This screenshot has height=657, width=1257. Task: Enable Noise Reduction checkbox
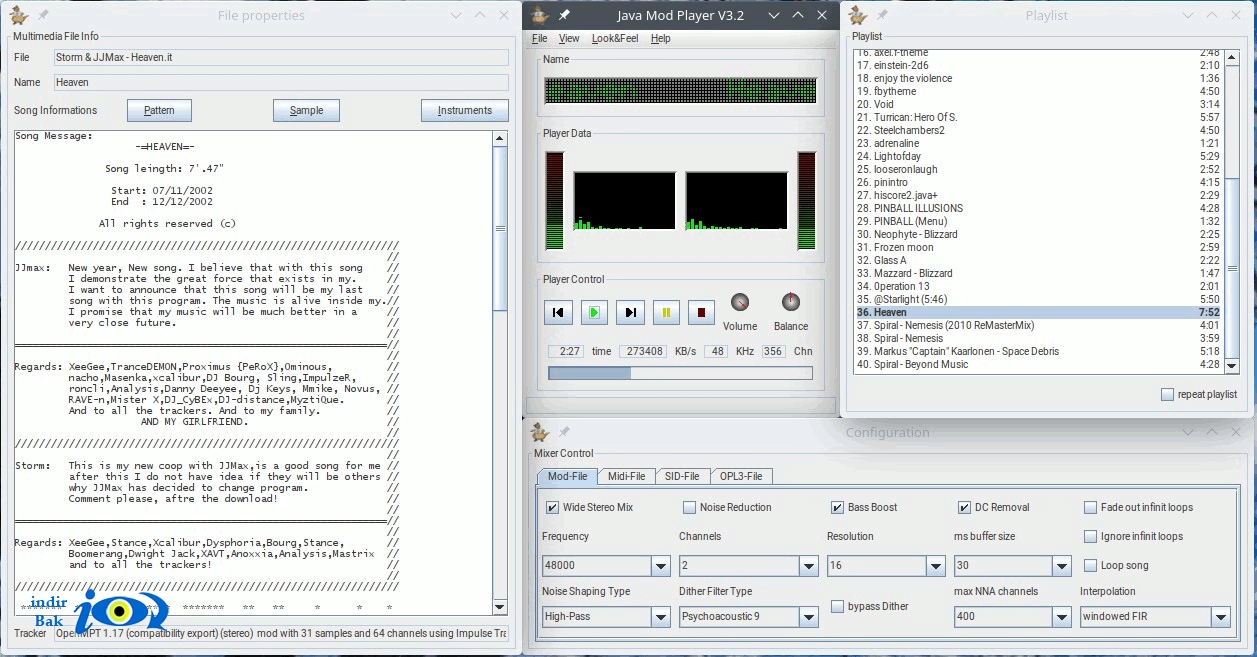tap(690, 507)
